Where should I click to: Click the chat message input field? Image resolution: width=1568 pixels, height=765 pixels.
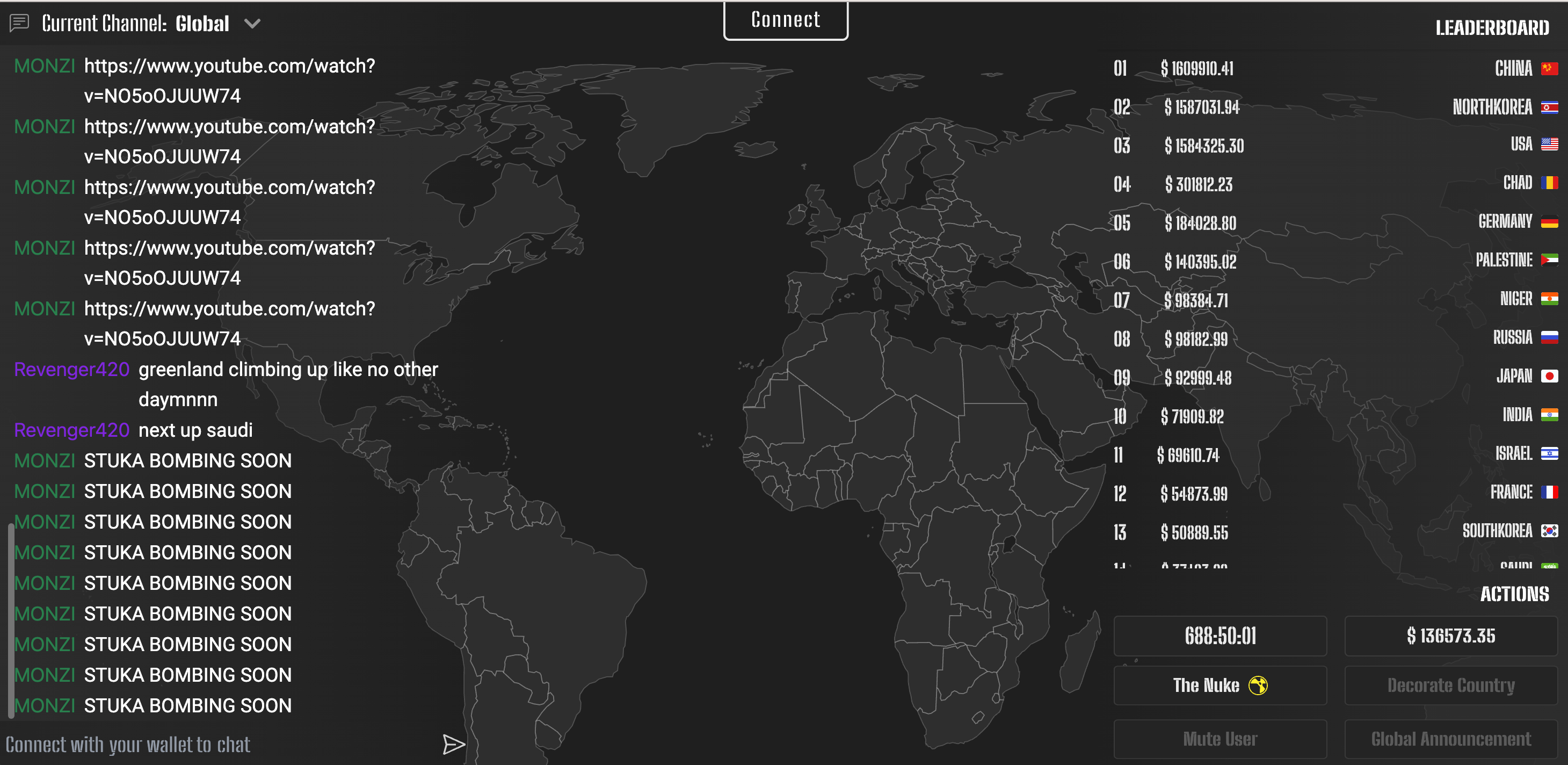point(213,744)
